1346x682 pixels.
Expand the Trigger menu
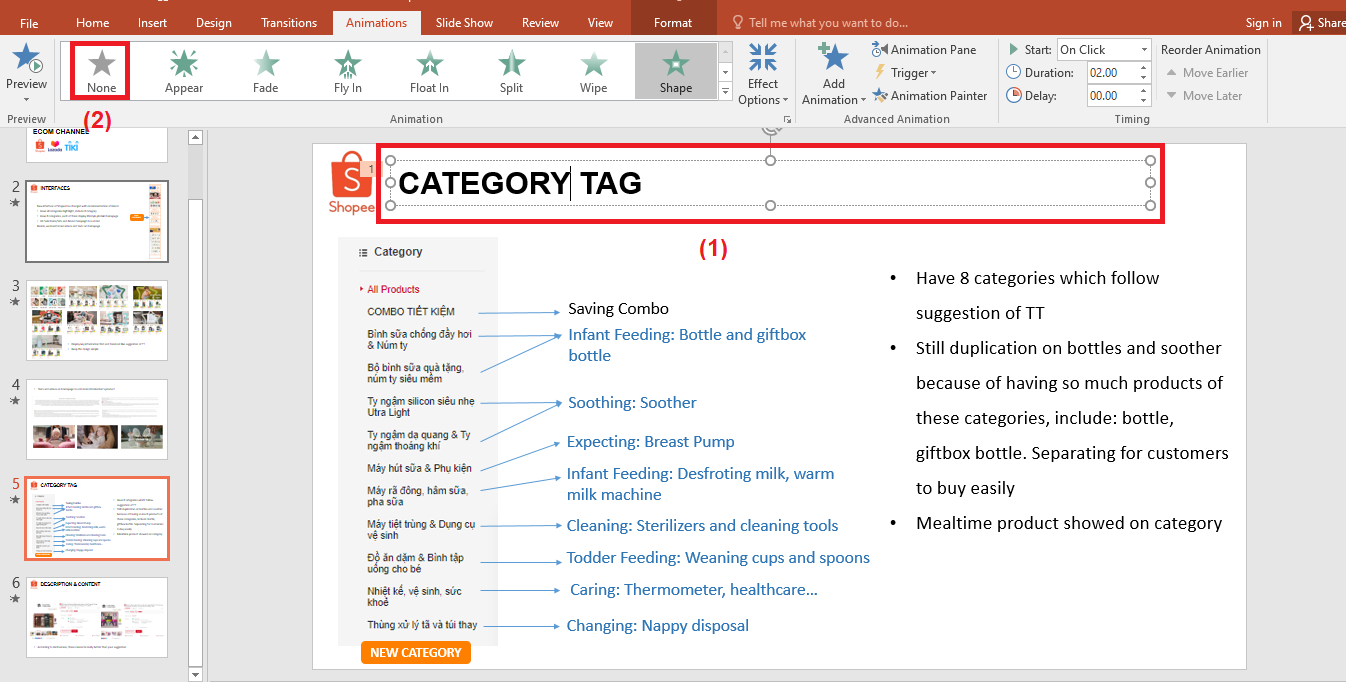click(x=905, y=72)
